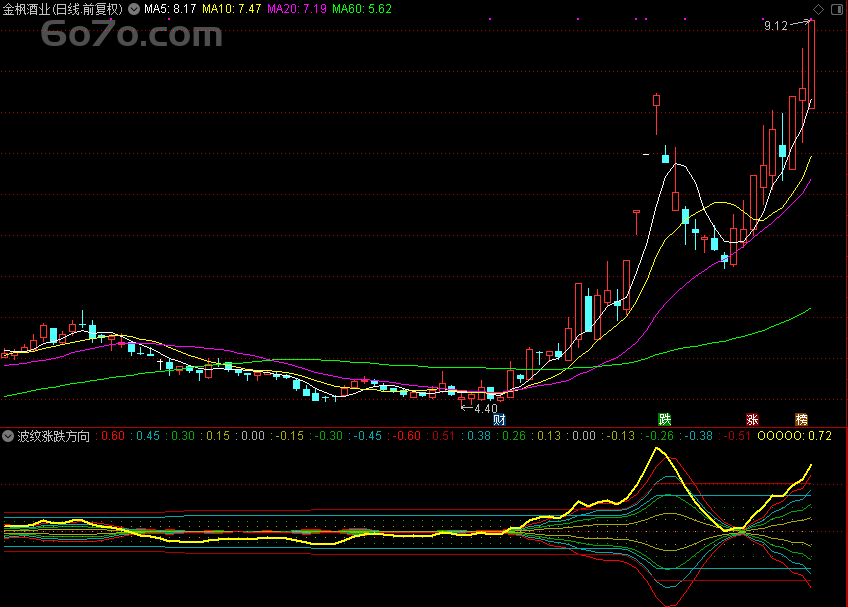Click the red -0.60 indicator value
Viewport: 848px width, 607px height.
tap(407, 436)
